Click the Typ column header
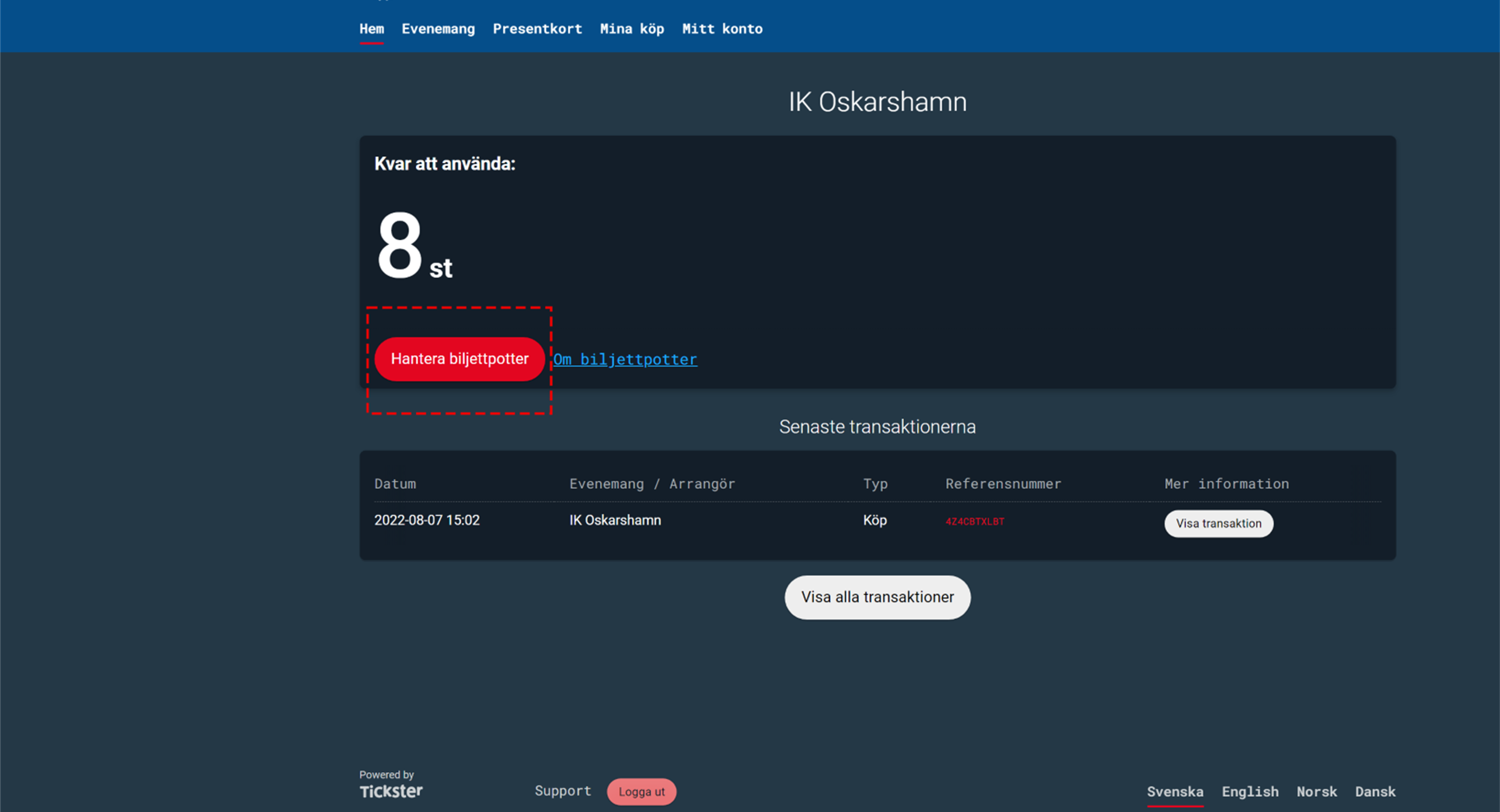This screenshot has height=812, width=1500. tap(875, 484)
